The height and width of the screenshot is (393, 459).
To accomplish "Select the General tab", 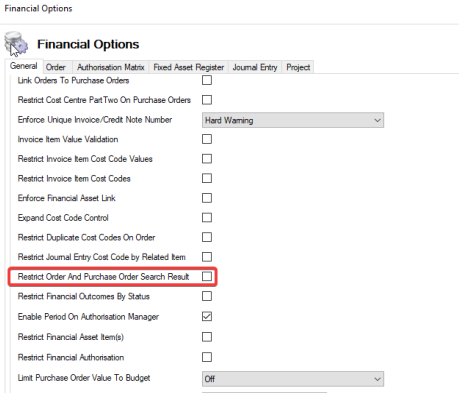I will (x=24, y=66).
